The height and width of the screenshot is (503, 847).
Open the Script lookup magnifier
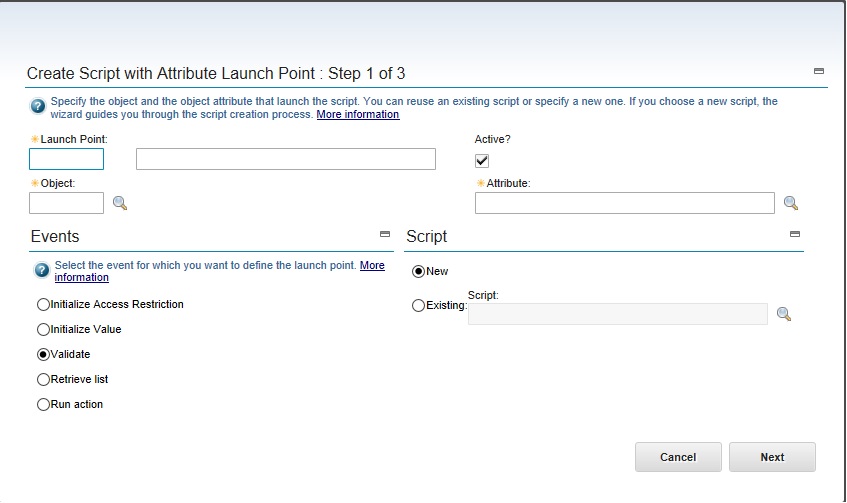click(x=784, y=314)
